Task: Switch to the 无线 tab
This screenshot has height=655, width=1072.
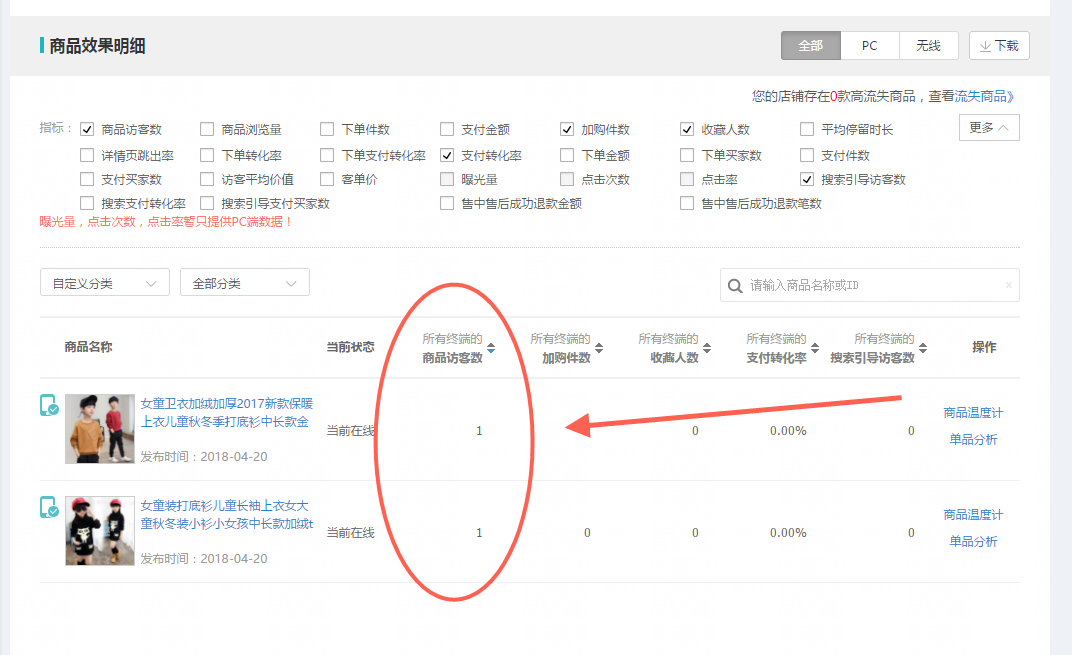Action: click(x=928, y=45)
